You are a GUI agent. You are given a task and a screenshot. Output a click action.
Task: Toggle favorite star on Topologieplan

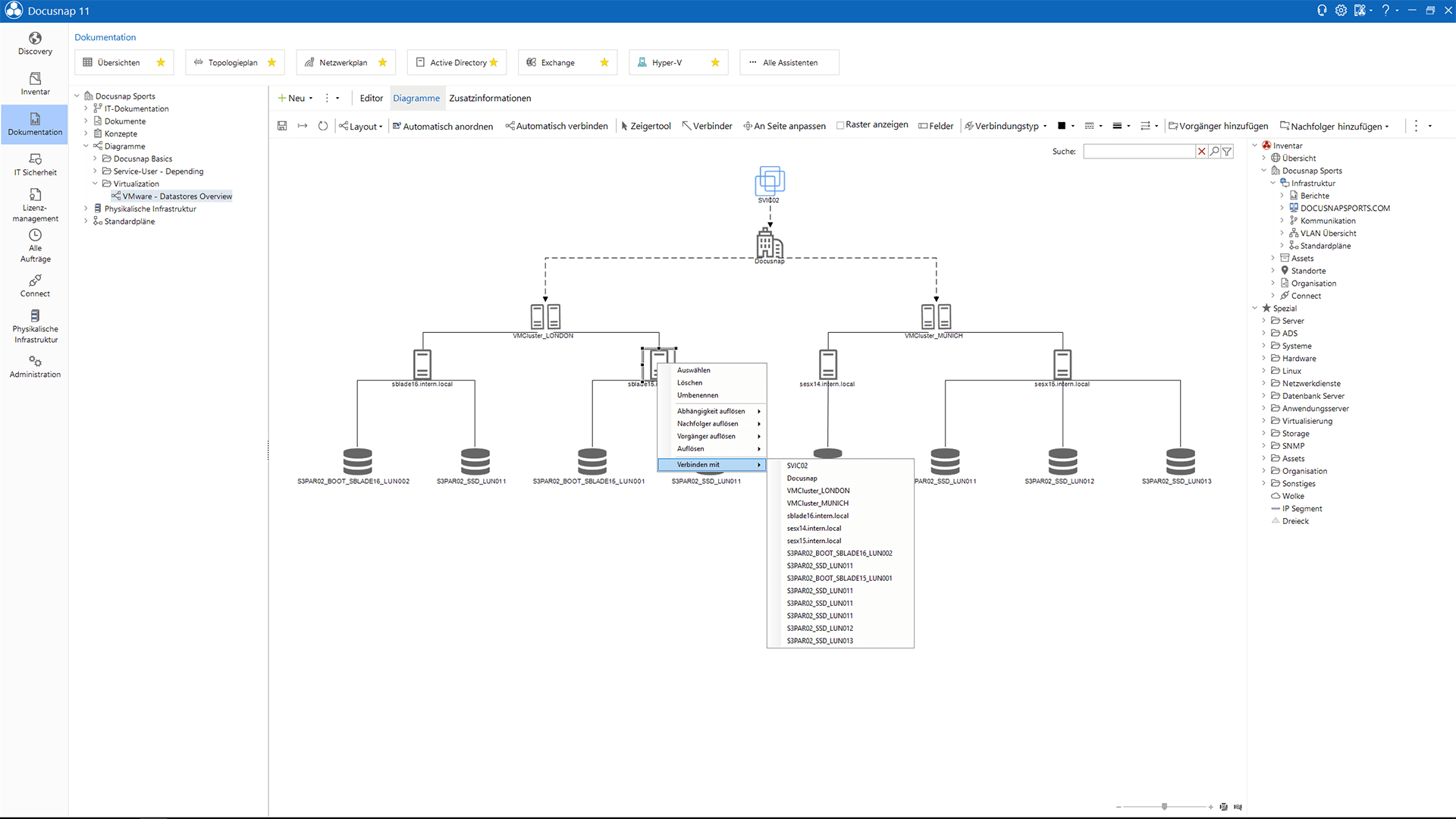pyautogui.click(x=271, y=62)
